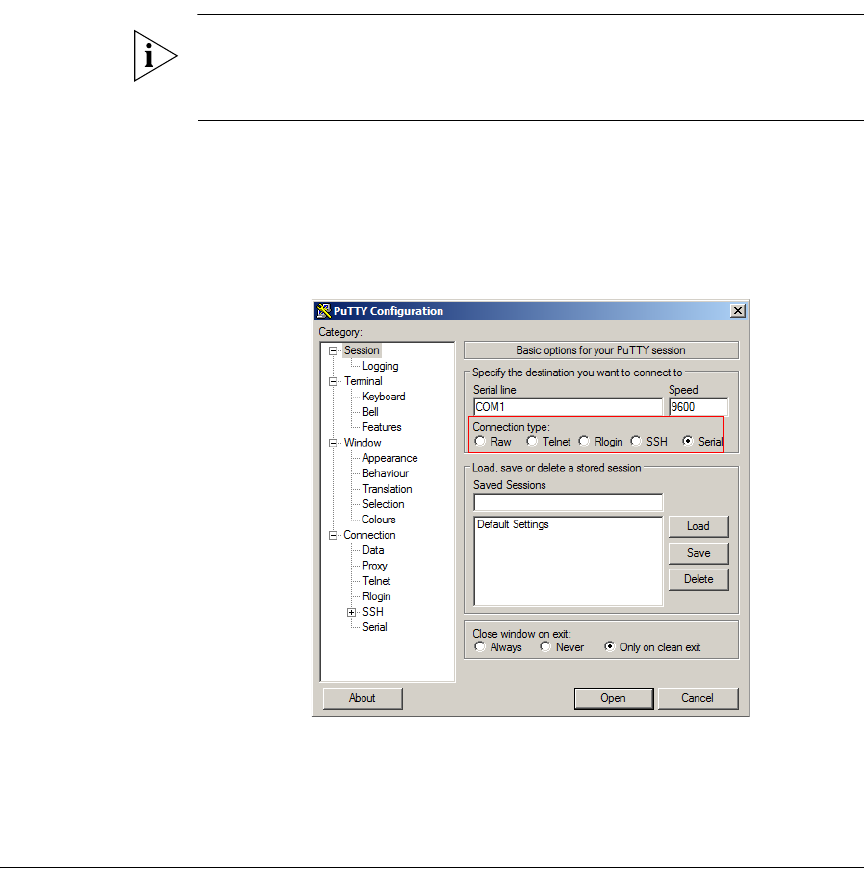This screenshot has width=864, height=869.
Task: Click the Saved Sessions name field
Action: pyautogui.click(x=568, y=502)
